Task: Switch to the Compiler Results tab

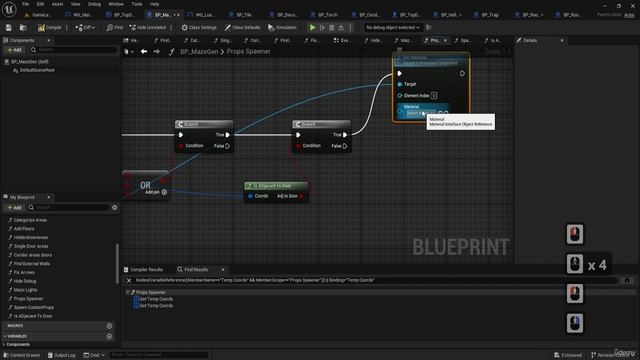Action: tap(144, 269)
